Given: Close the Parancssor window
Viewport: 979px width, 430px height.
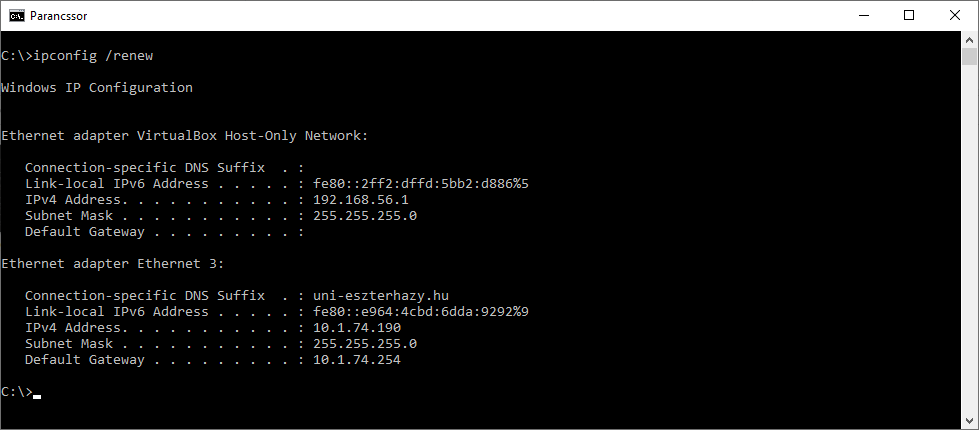Looking at the screenshot, I should tap(955, 16).
